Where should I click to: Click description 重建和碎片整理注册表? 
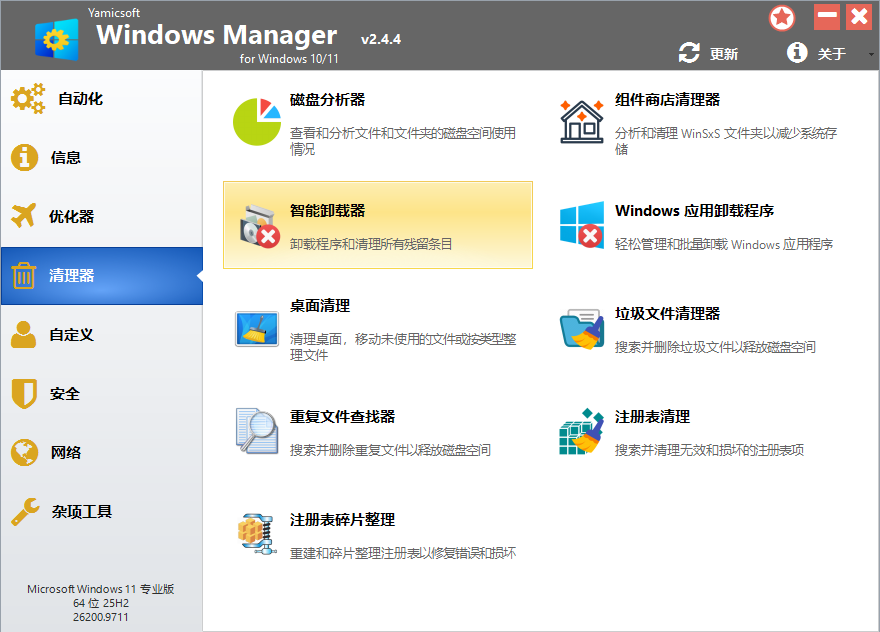403,553
